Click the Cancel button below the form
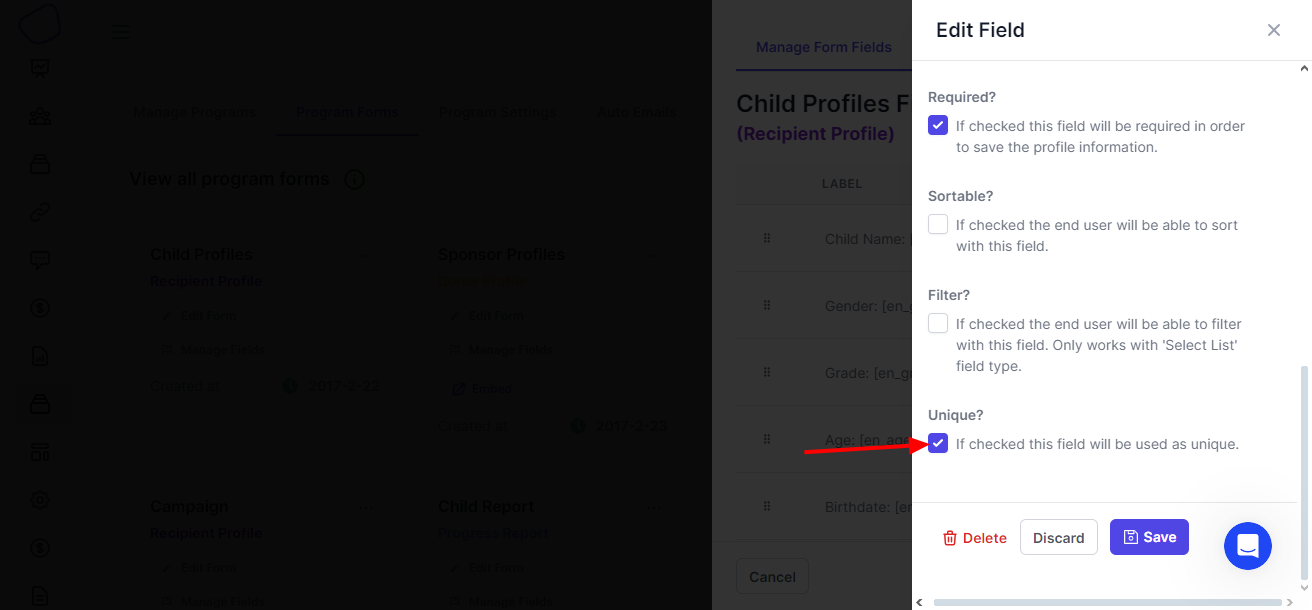The height and width of the screenshot is (610, 1312). click(772, 576)
